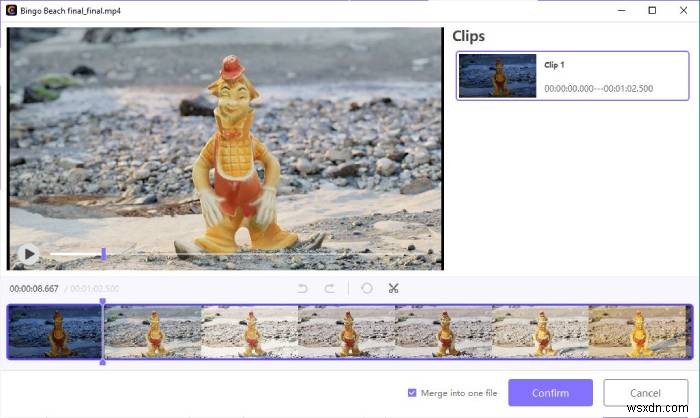Click the preview seek bar handle
Screen dimensions: 700x418
click(104, 254)
